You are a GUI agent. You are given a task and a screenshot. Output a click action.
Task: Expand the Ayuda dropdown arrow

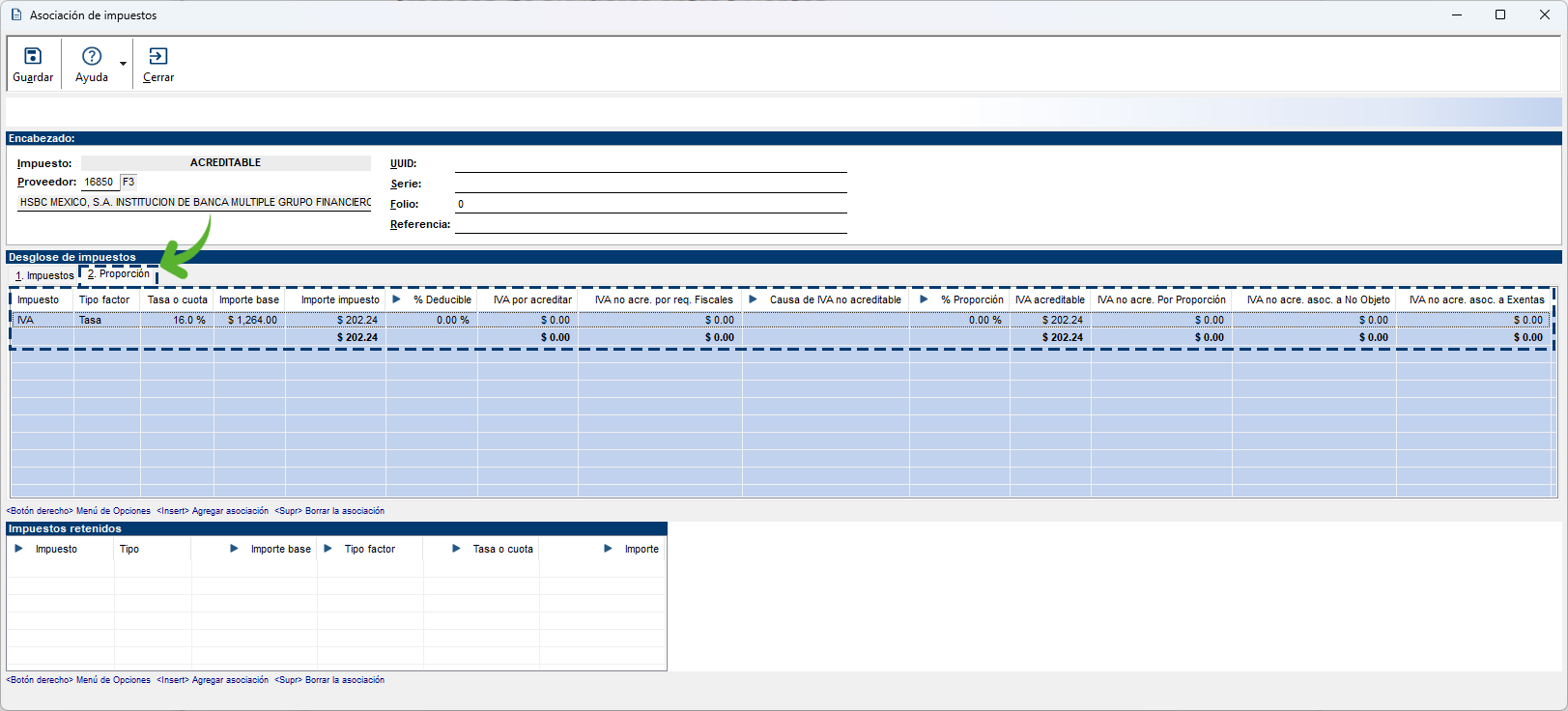pyautogui.click(x=123, y=64)
